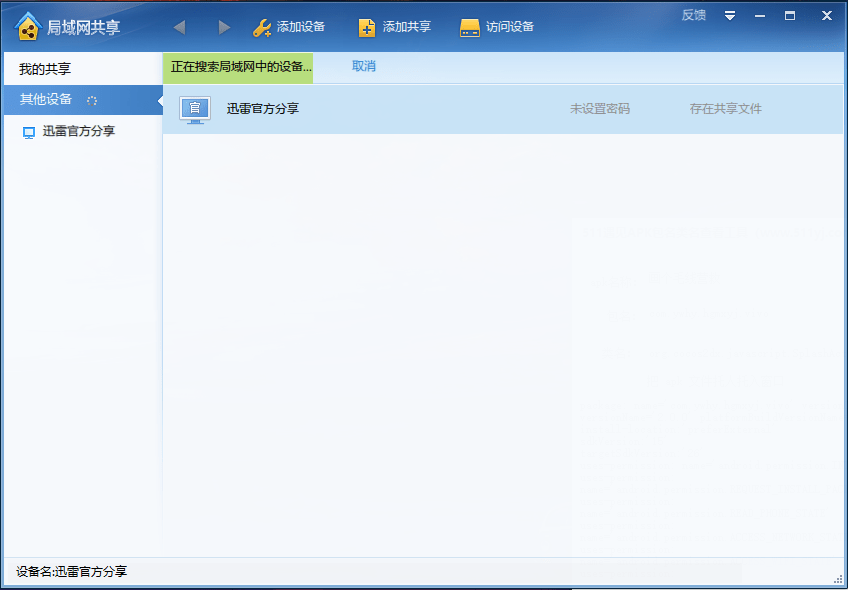Click the back navigation arrow
Viewport: 848px width, 590px height.
point(179,27)
